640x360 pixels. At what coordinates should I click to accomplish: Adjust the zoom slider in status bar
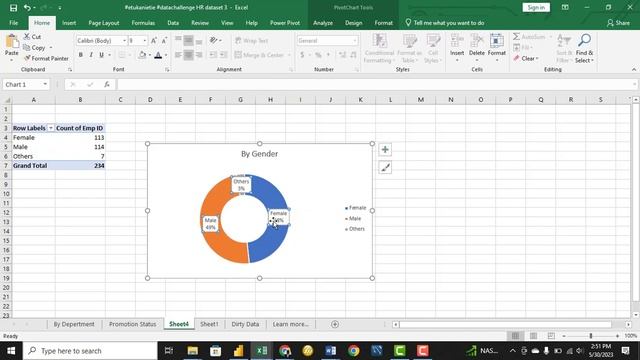pos(591,336)
